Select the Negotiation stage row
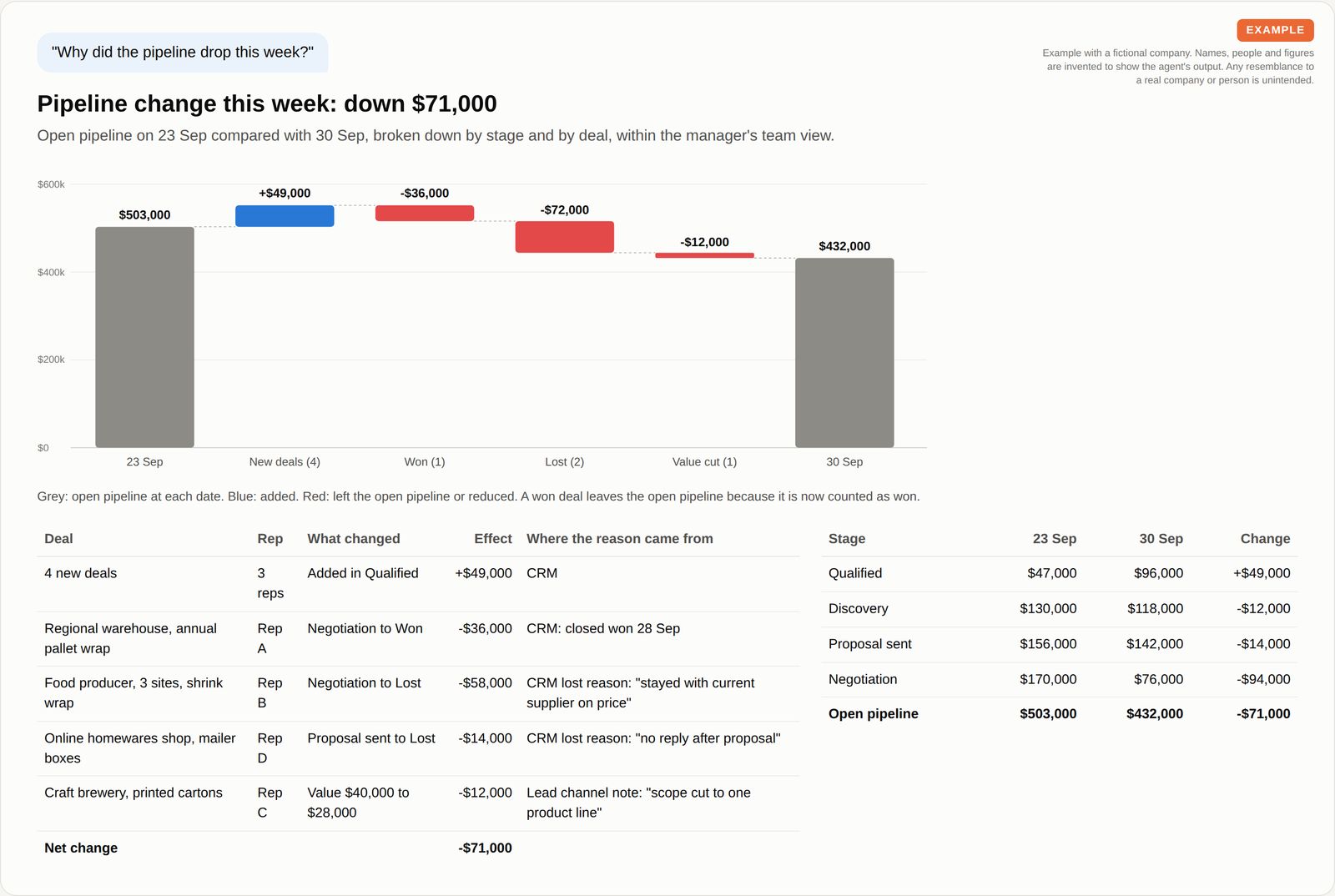1335x896 pixels. point(1060,680)
